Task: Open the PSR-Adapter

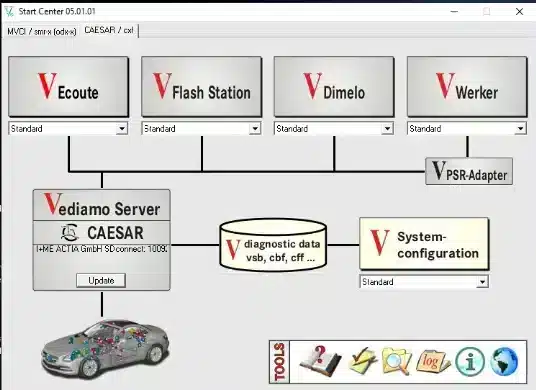Action: 469,171
